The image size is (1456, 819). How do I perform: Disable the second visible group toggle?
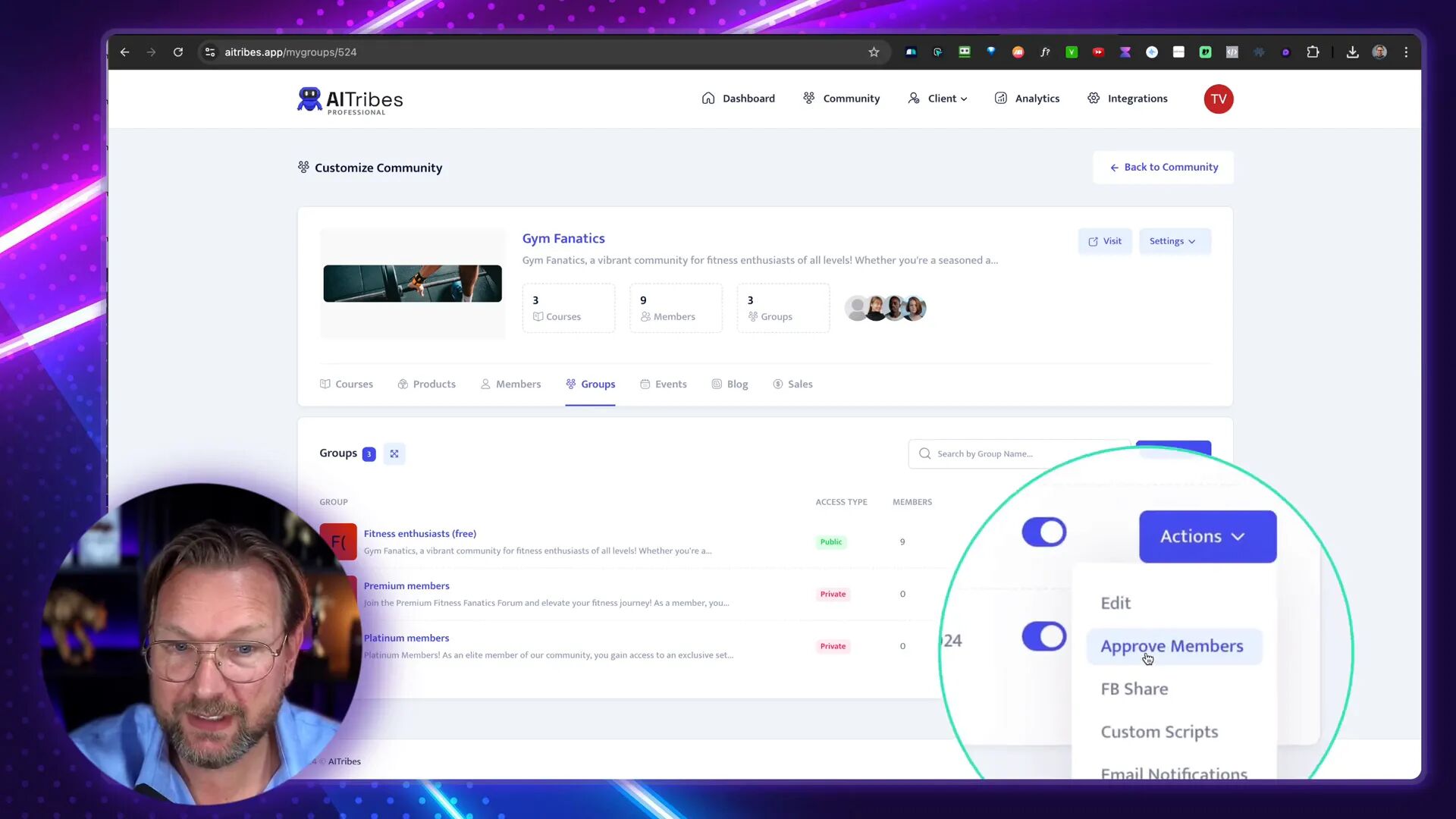pyautogui.click(x=1043, y=637)
